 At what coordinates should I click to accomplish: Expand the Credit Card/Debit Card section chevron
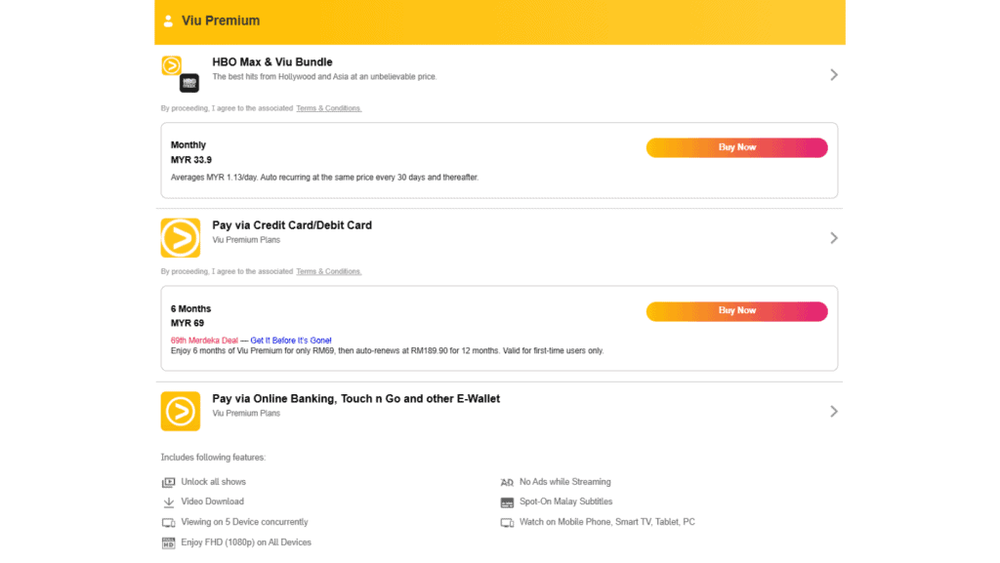tap(834, 238)
